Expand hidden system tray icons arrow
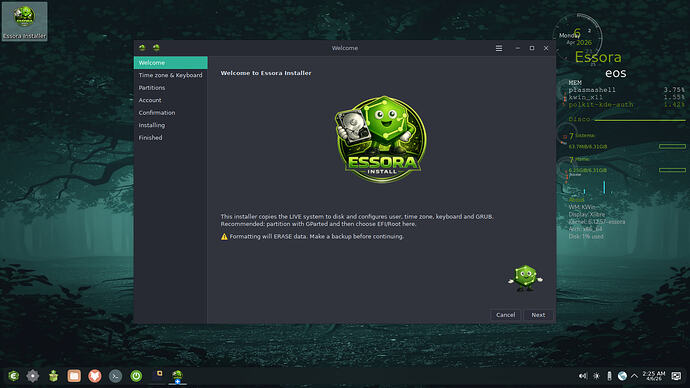Image resolution: width=690 pixels, height=388 pixels. pyautogui.click(x=634, y=376)
